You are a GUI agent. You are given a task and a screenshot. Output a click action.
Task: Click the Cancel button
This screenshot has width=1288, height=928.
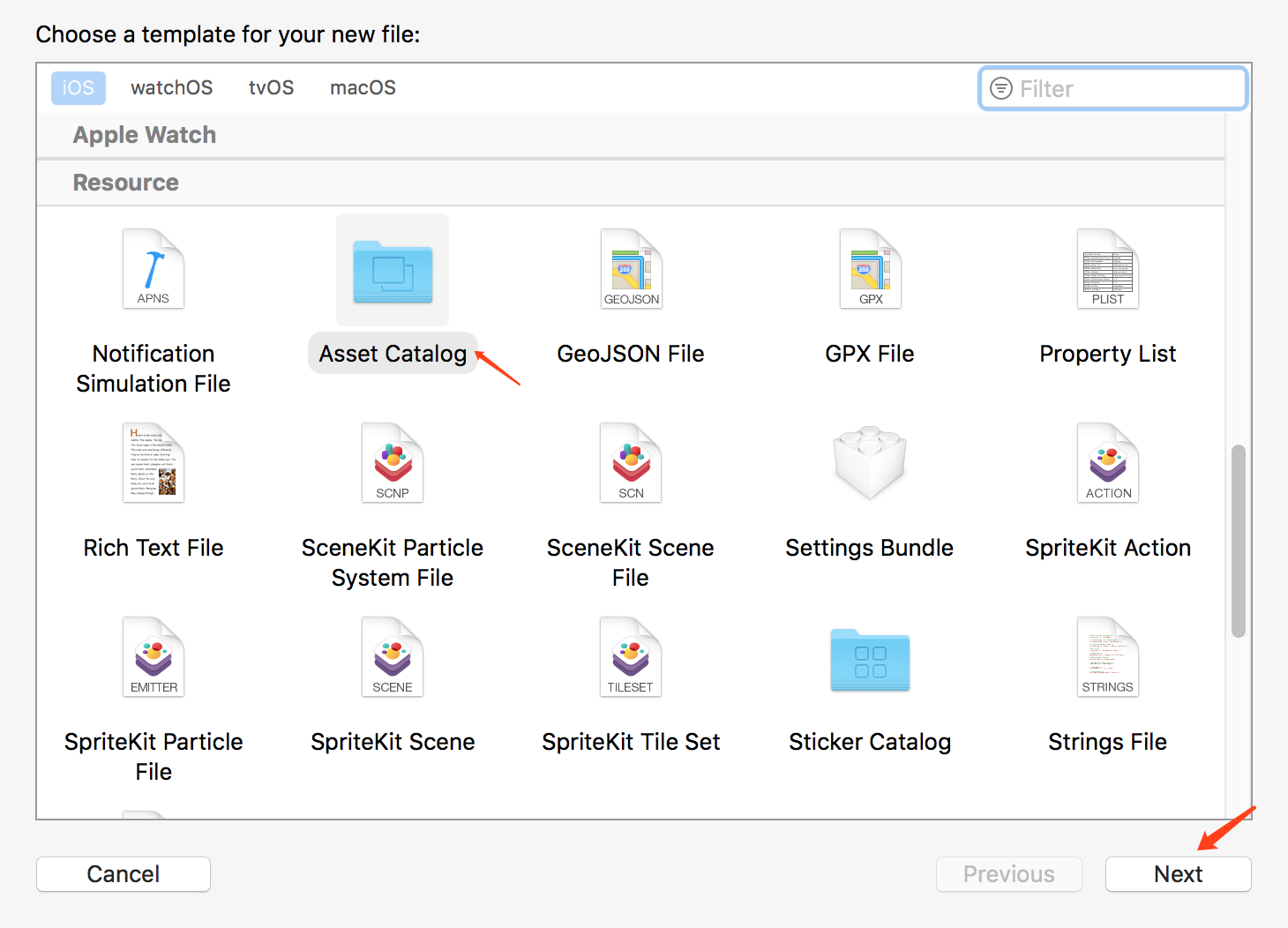pyautogui.click(x=124, y=874)
